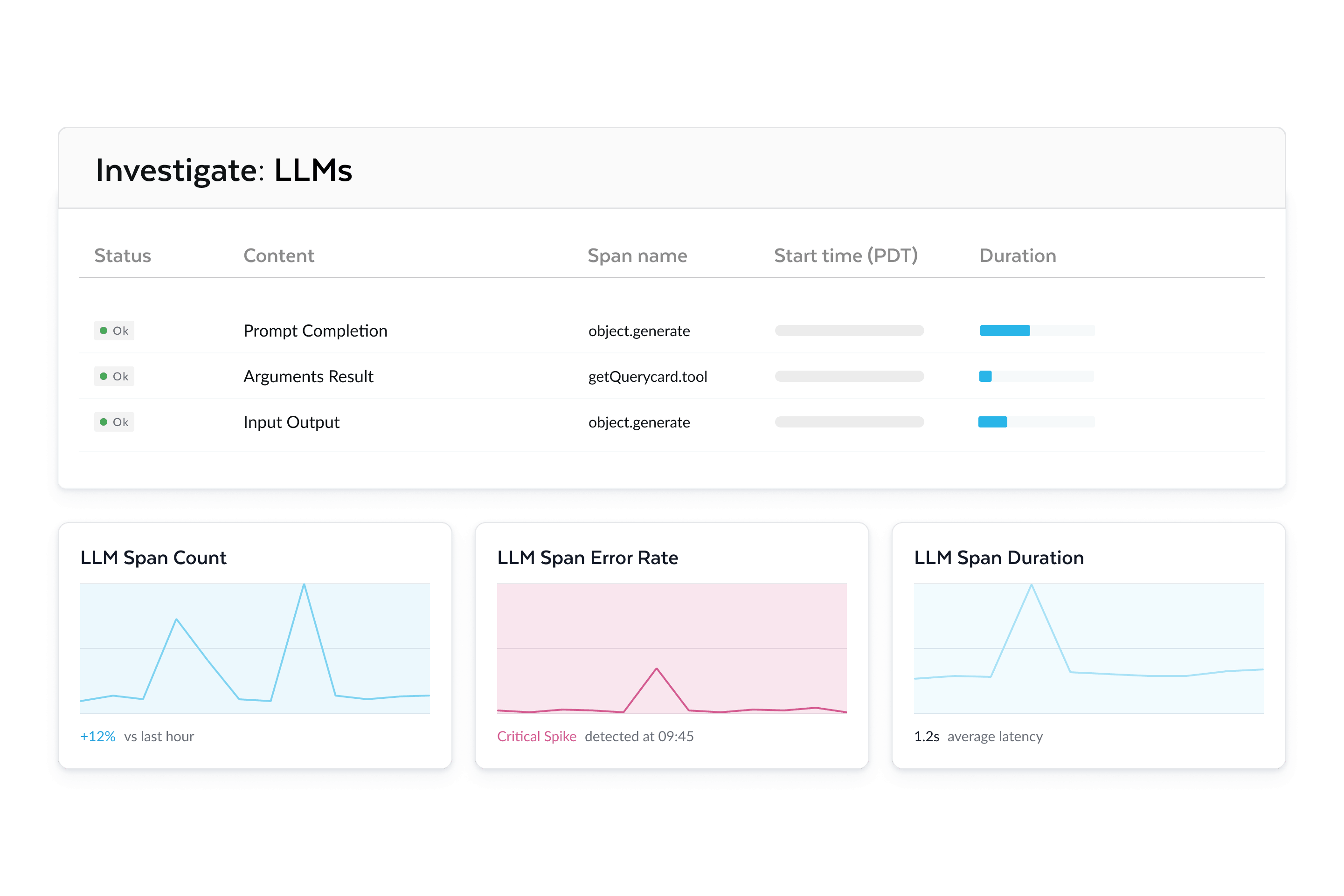
Task: Open the Arguments Result row
Action: click(x=672, y=376)
